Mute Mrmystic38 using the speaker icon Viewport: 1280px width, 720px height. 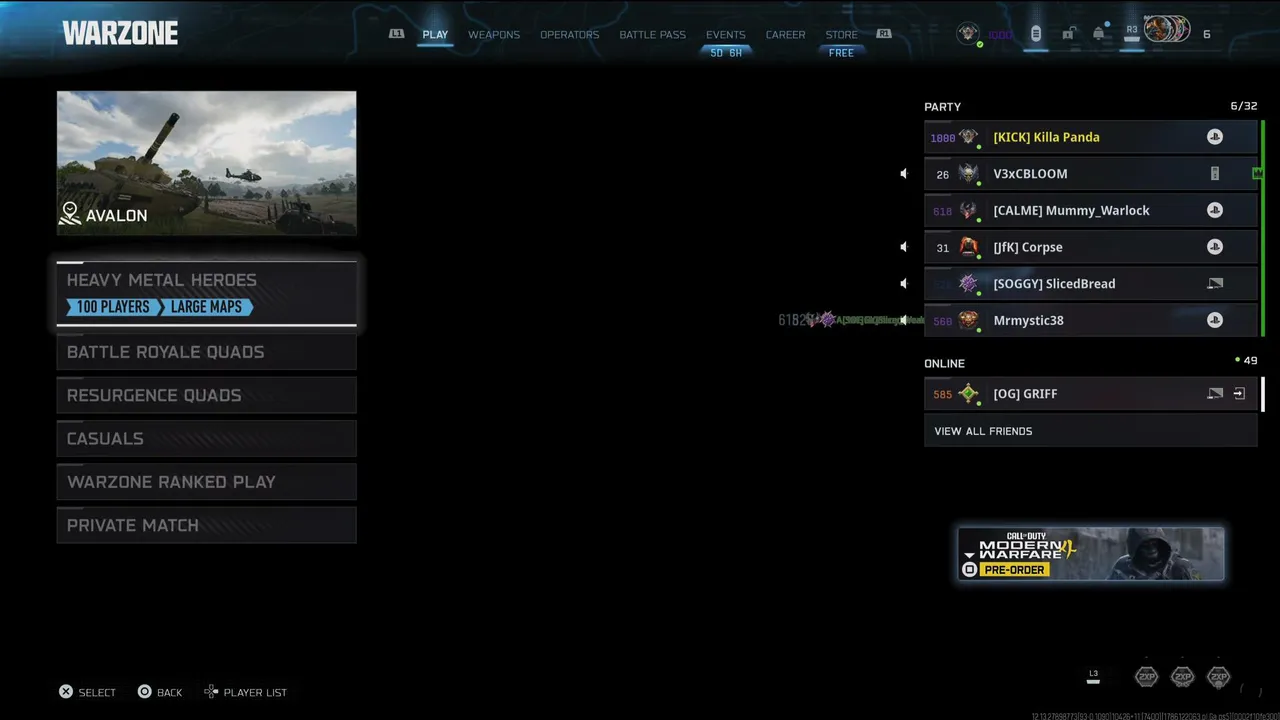click(903, 320)
